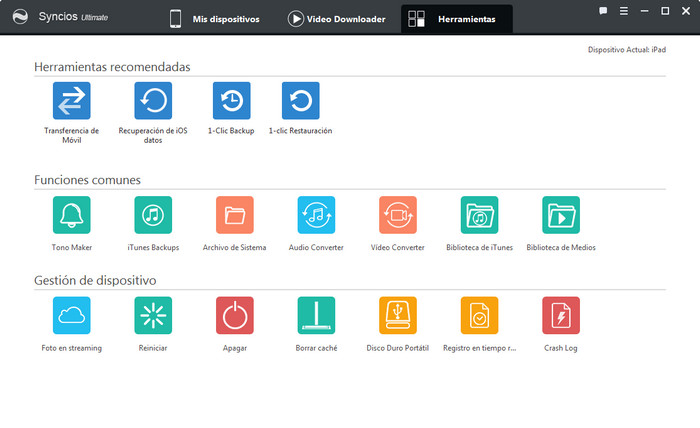Click the Audio Converter label

coord(316,247)
